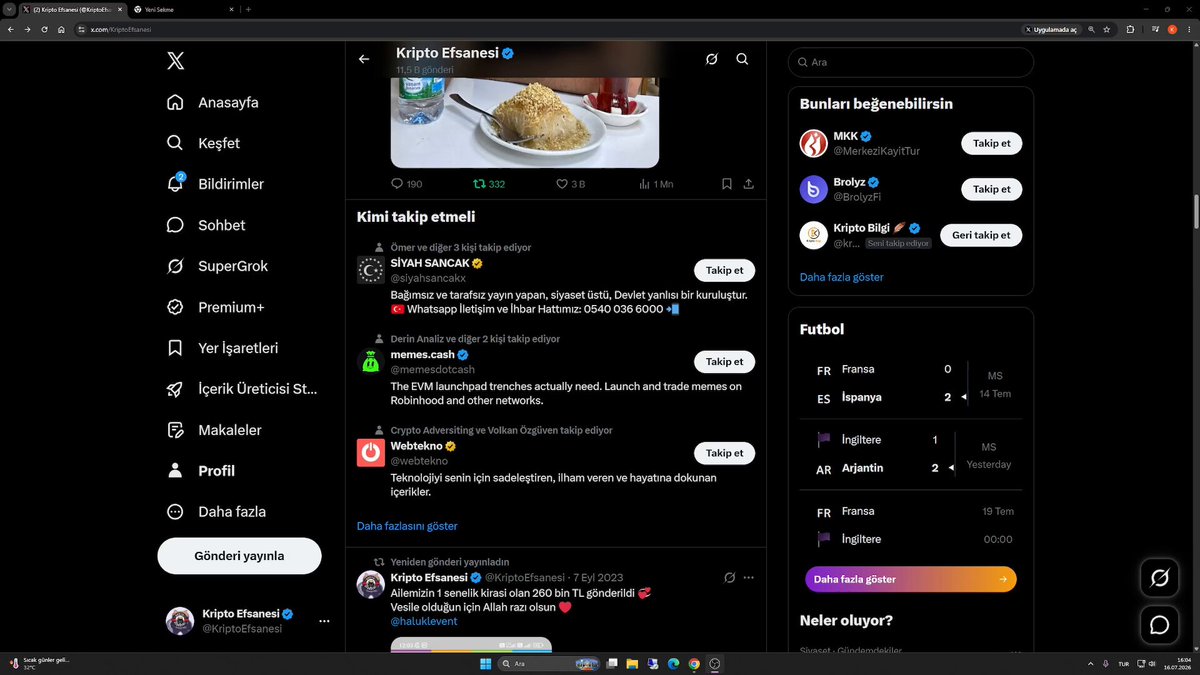Screen dimensions: 1200x675
Task: Reload the page in the browser toolbar
Action: (x=44, y=29)
